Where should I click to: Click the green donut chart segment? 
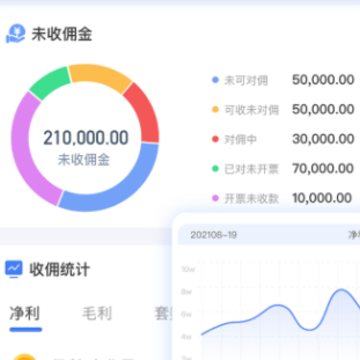tap(50, 83)
